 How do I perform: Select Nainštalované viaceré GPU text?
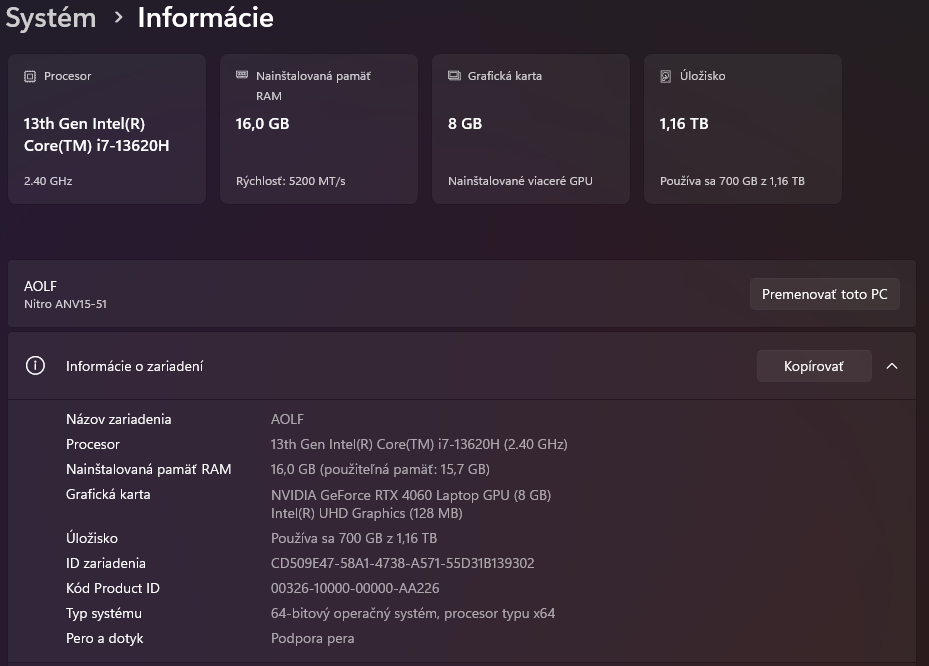520,181
